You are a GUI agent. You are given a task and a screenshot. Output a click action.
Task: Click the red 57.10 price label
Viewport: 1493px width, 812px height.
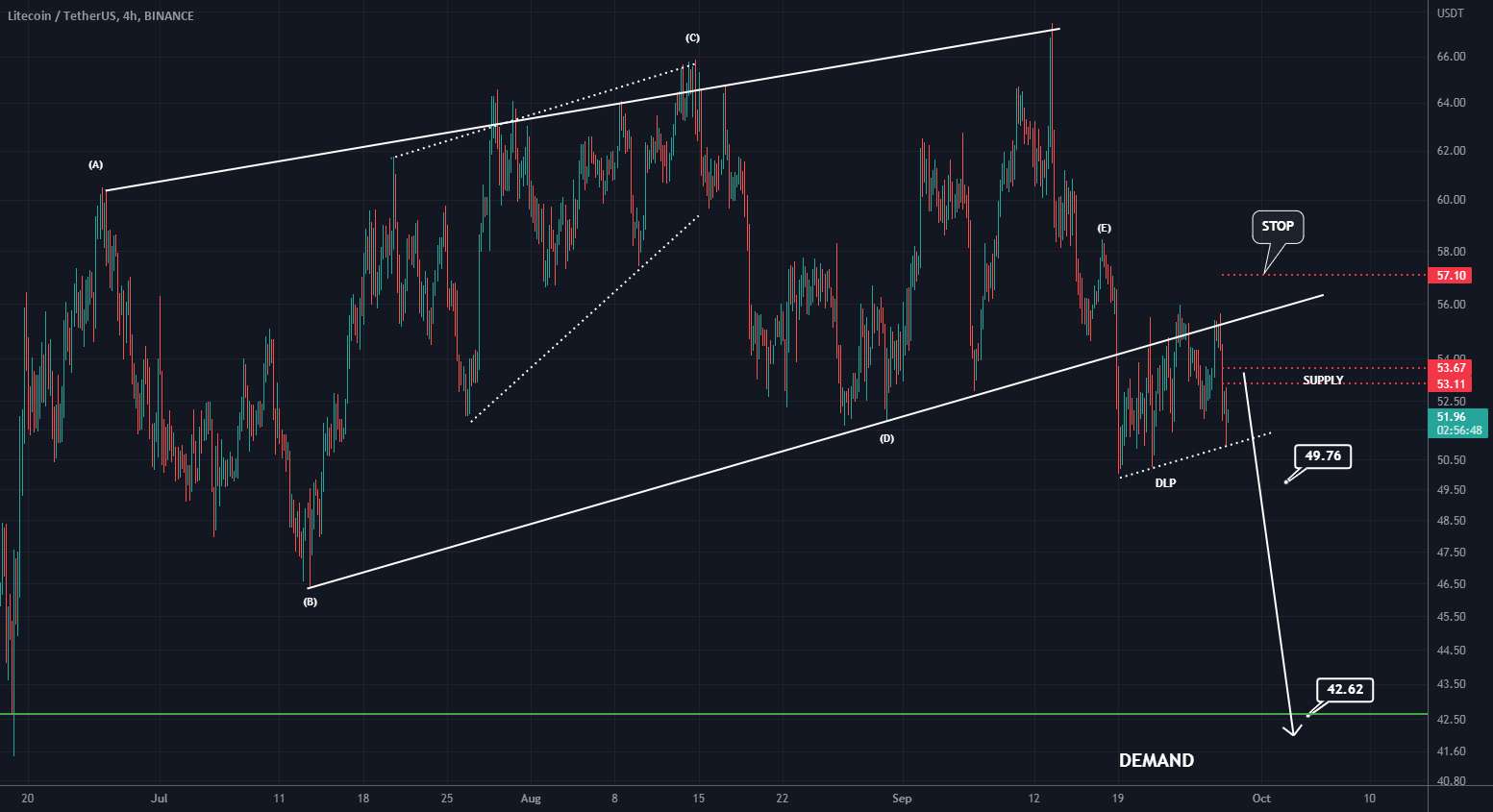(x=1452, y=276)
